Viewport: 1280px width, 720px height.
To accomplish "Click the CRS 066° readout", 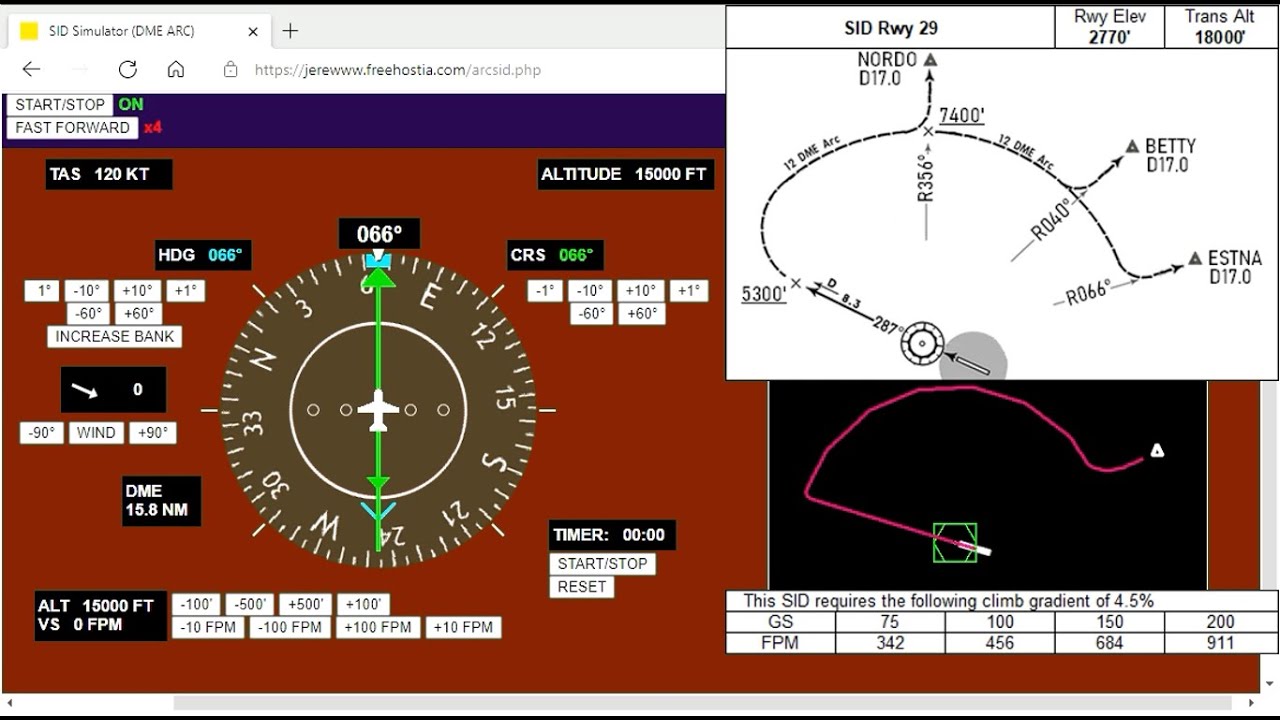I will (x=555, y=255).
